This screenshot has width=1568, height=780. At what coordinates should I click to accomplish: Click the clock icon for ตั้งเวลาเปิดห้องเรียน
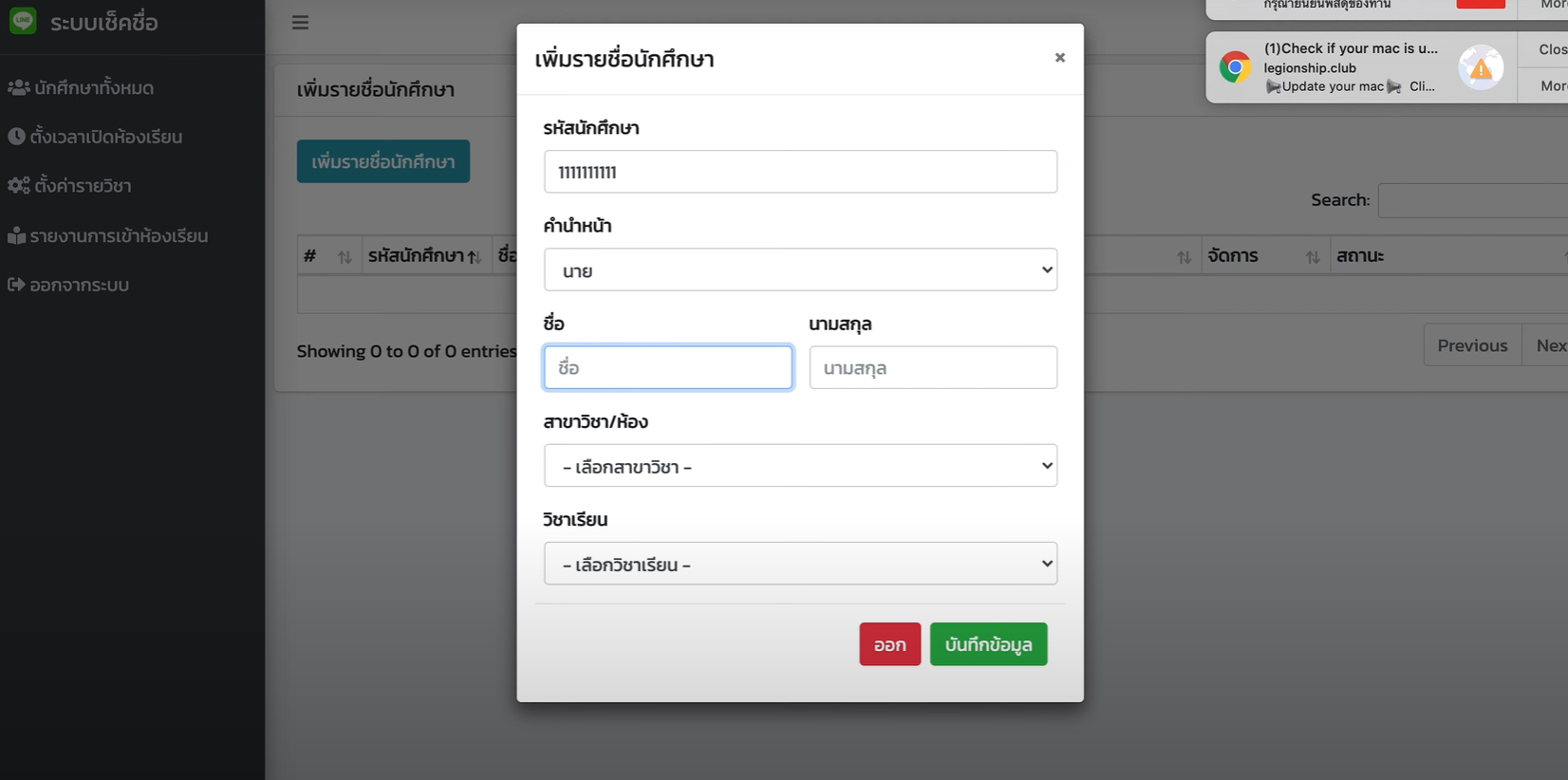click(16, 136)
